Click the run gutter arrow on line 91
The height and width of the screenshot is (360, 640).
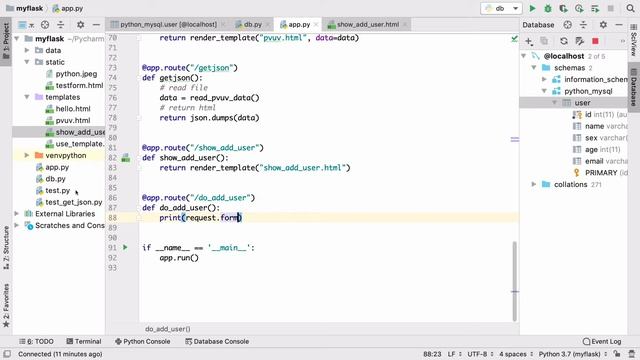(125, 247)
